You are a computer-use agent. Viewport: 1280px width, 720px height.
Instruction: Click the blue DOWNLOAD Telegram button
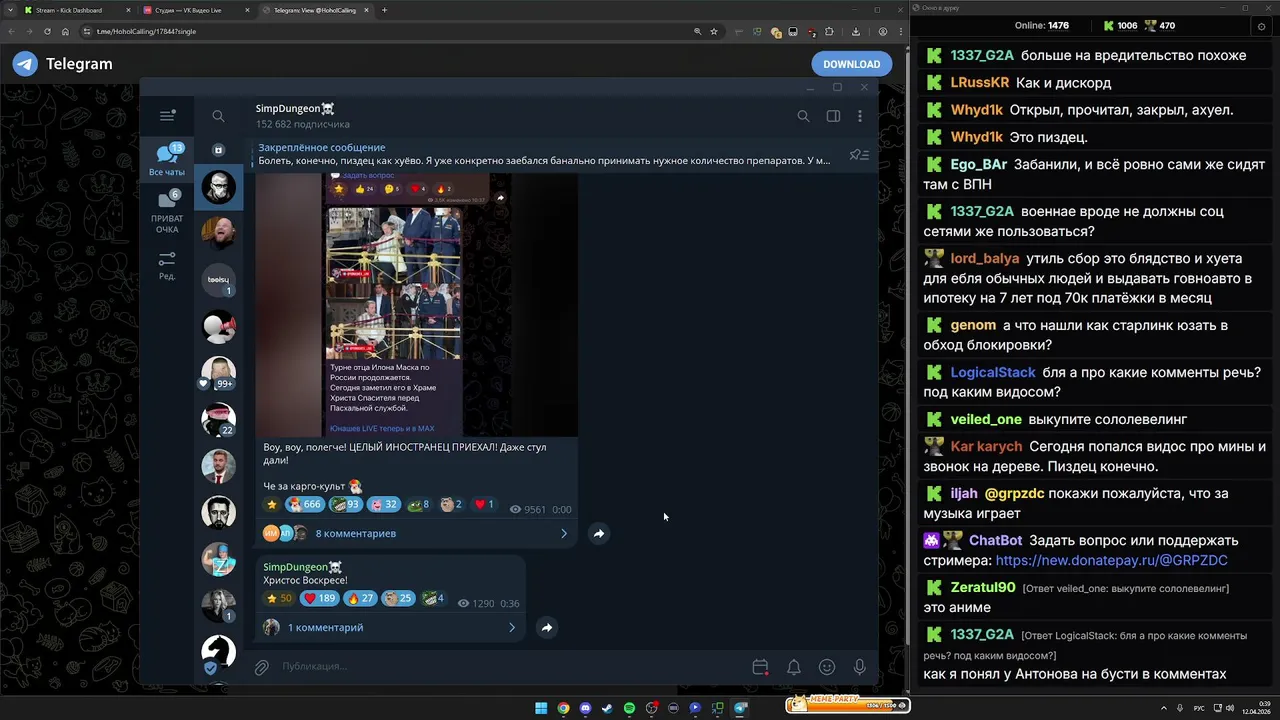pos(851,64)
